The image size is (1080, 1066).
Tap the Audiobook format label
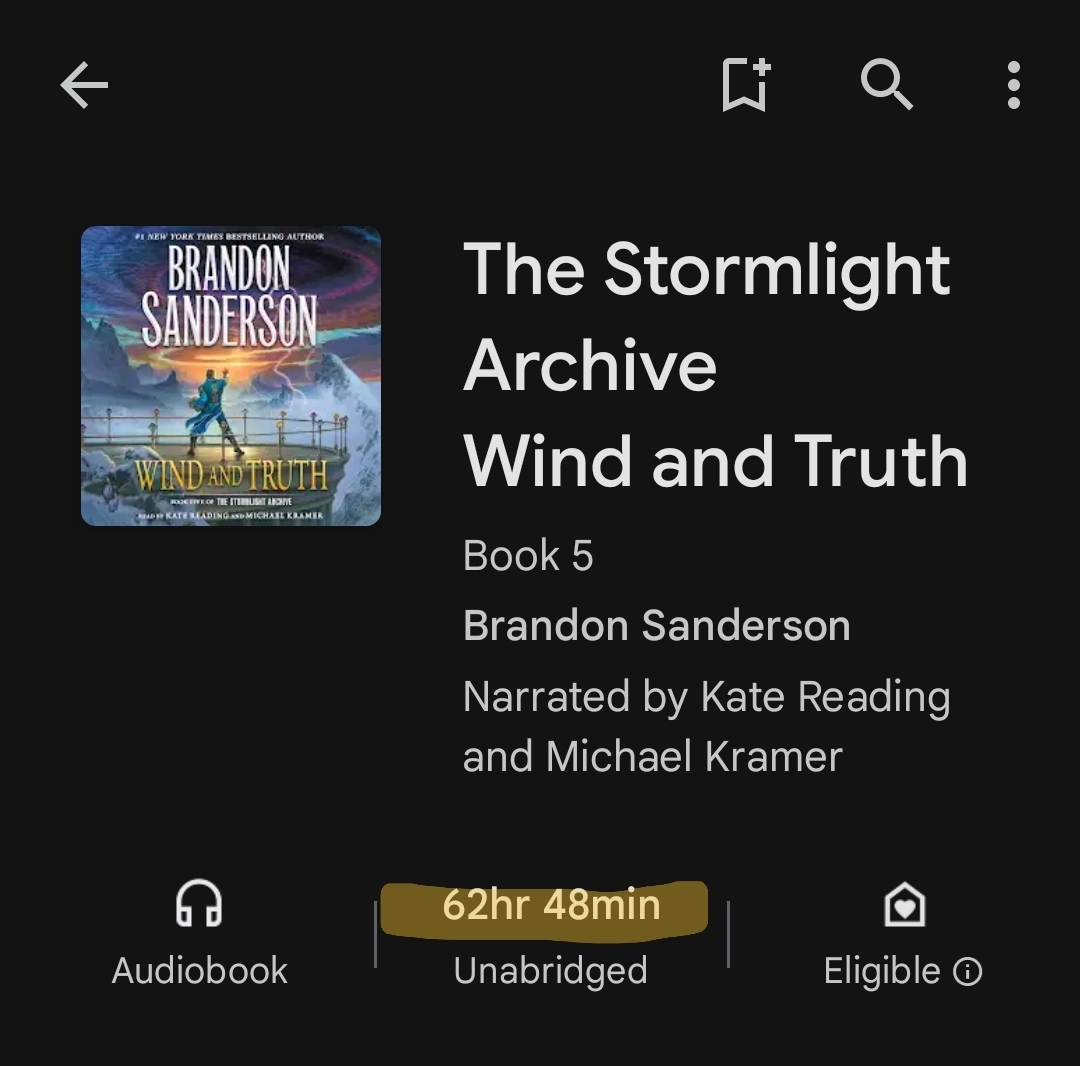coord(200,970)
